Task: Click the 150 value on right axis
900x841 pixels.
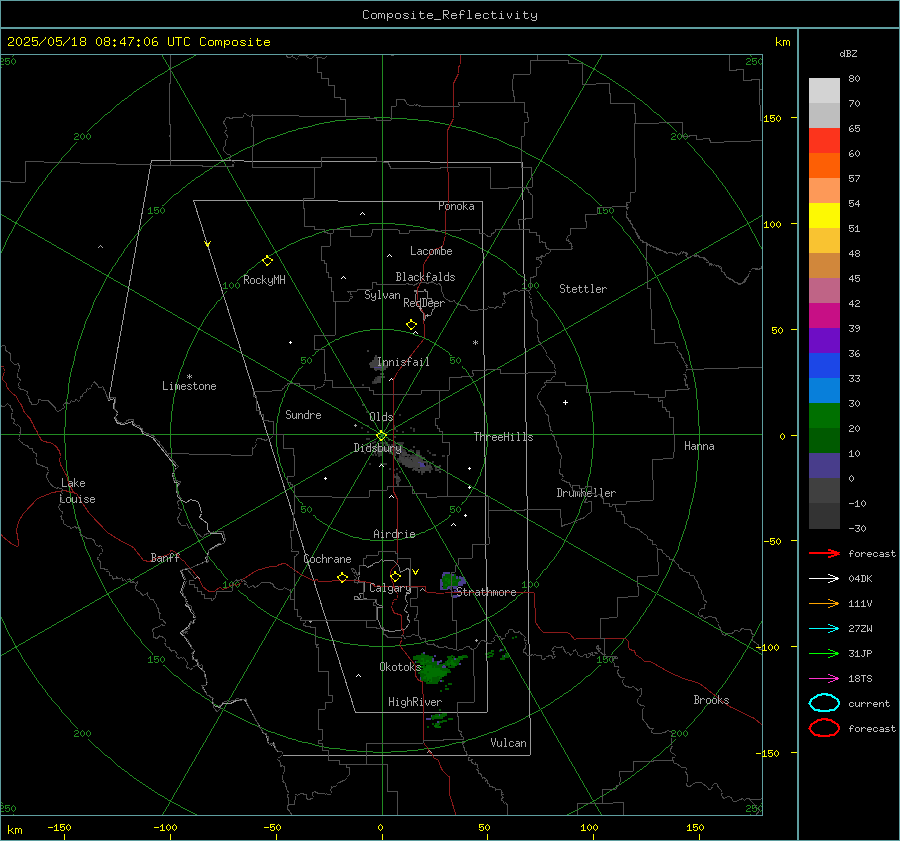Action: click(x=773, y=118)
